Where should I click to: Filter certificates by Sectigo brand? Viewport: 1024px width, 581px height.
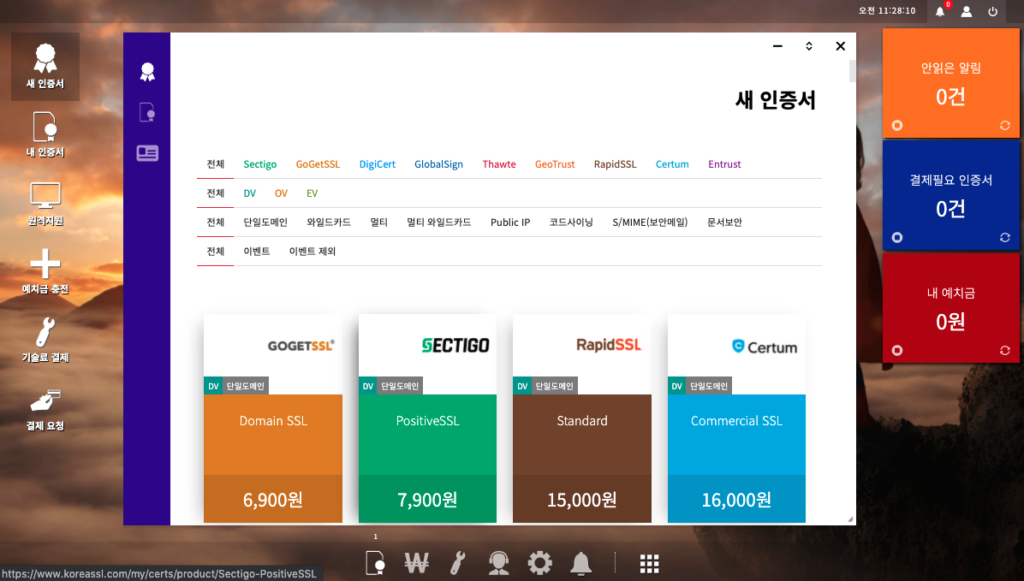coord(260,165)
